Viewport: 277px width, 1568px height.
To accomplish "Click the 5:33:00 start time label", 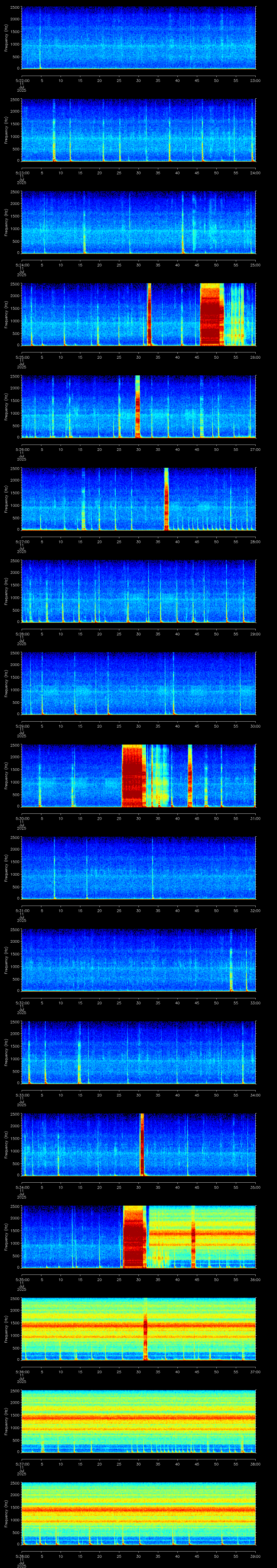I will tap(22, 1095).
